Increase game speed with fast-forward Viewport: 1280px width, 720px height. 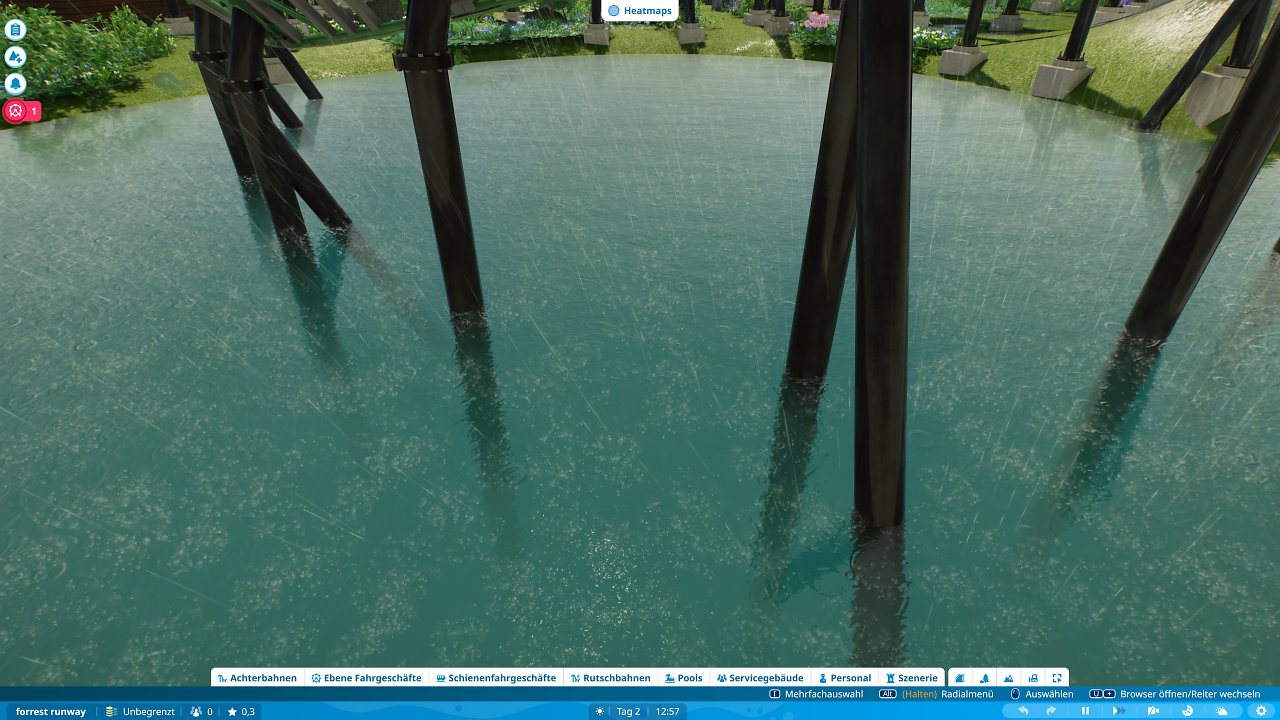click(1119, 711)
